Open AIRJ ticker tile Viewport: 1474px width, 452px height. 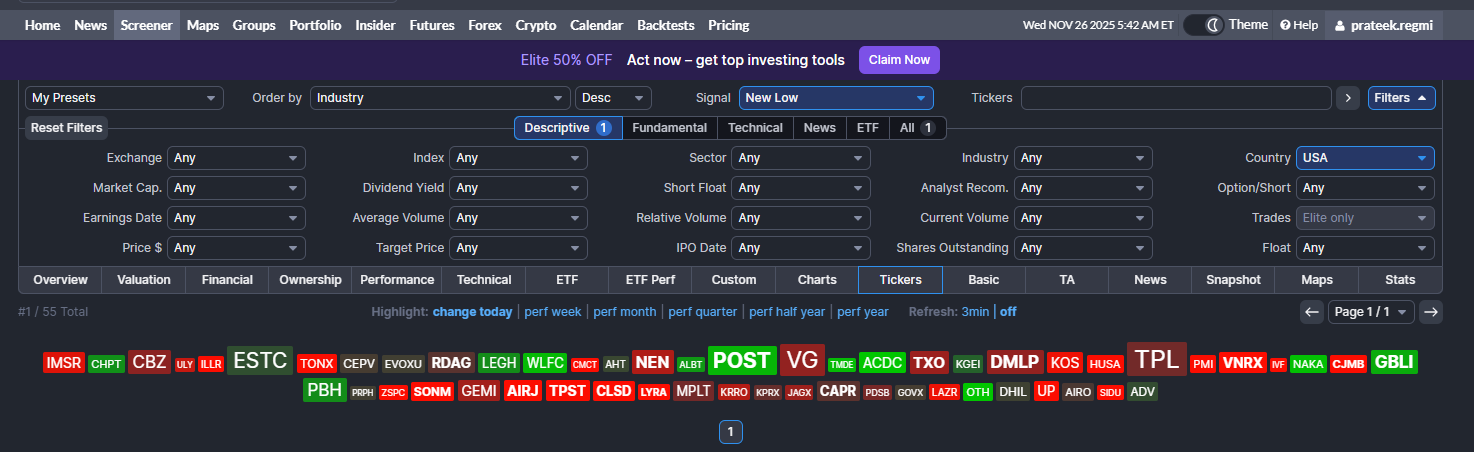coord(523,391)
